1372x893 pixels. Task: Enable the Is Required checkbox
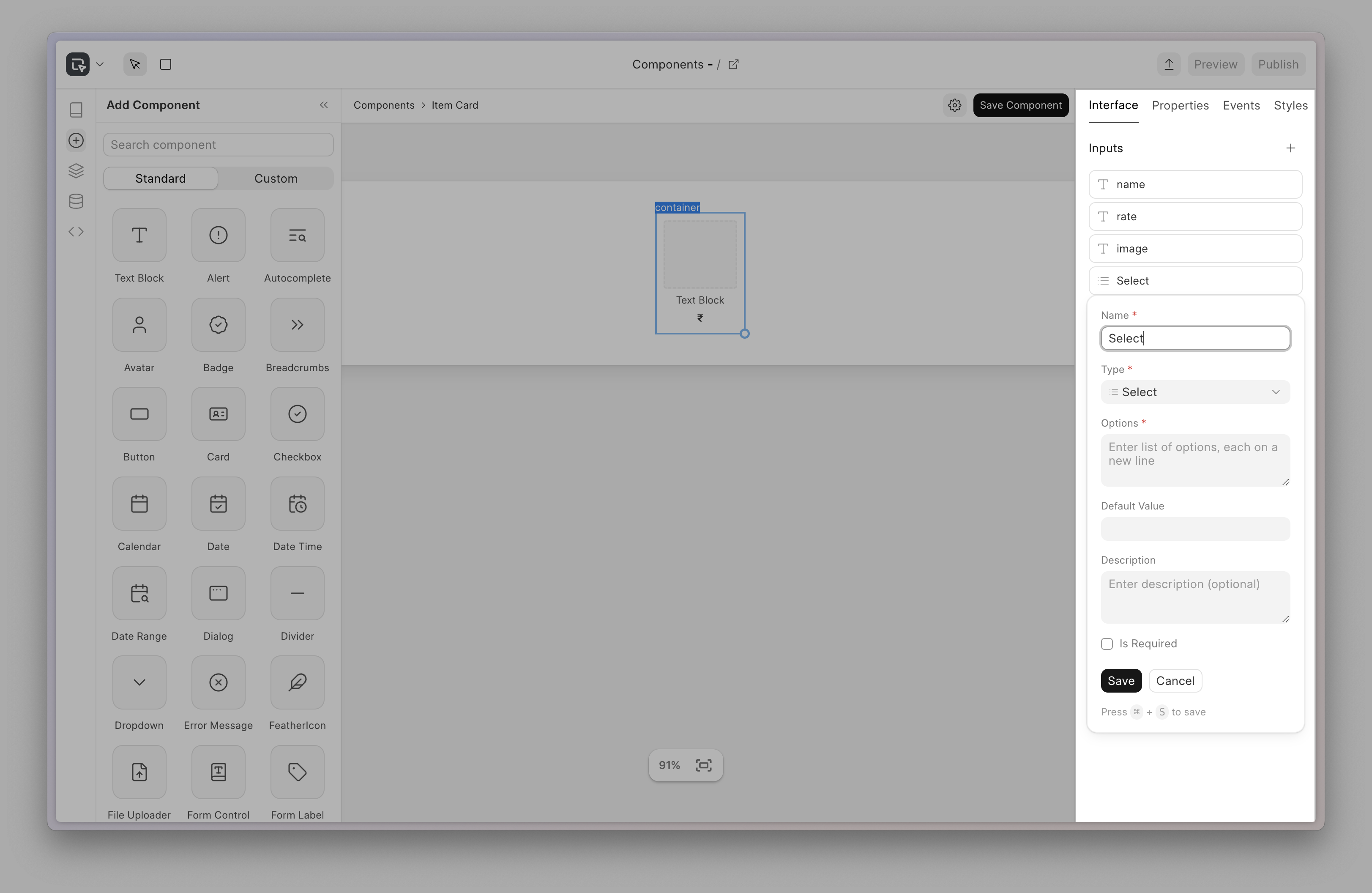[1107, 644]
